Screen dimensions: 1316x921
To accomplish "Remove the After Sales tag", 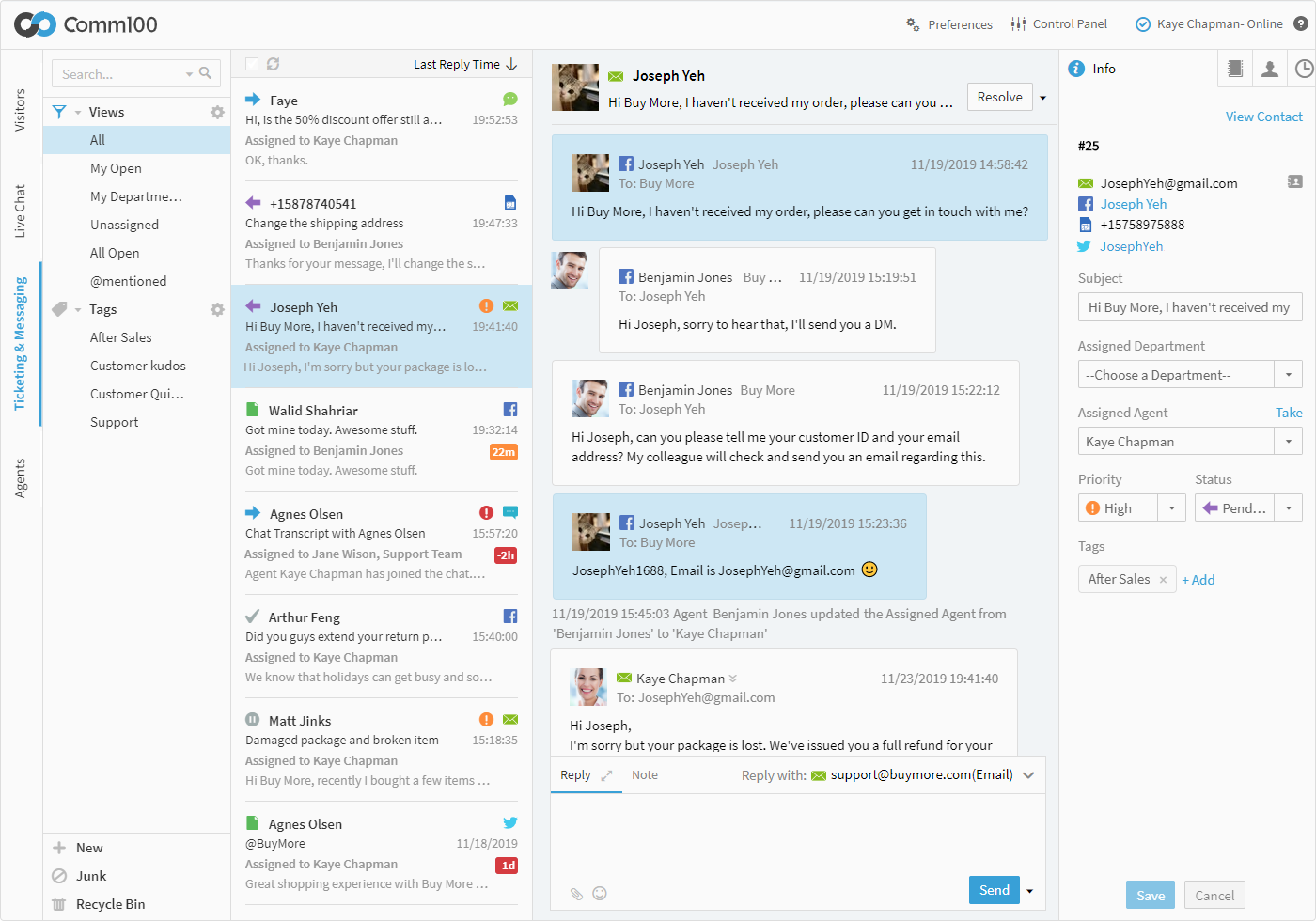I will (x=1163, y=580).
